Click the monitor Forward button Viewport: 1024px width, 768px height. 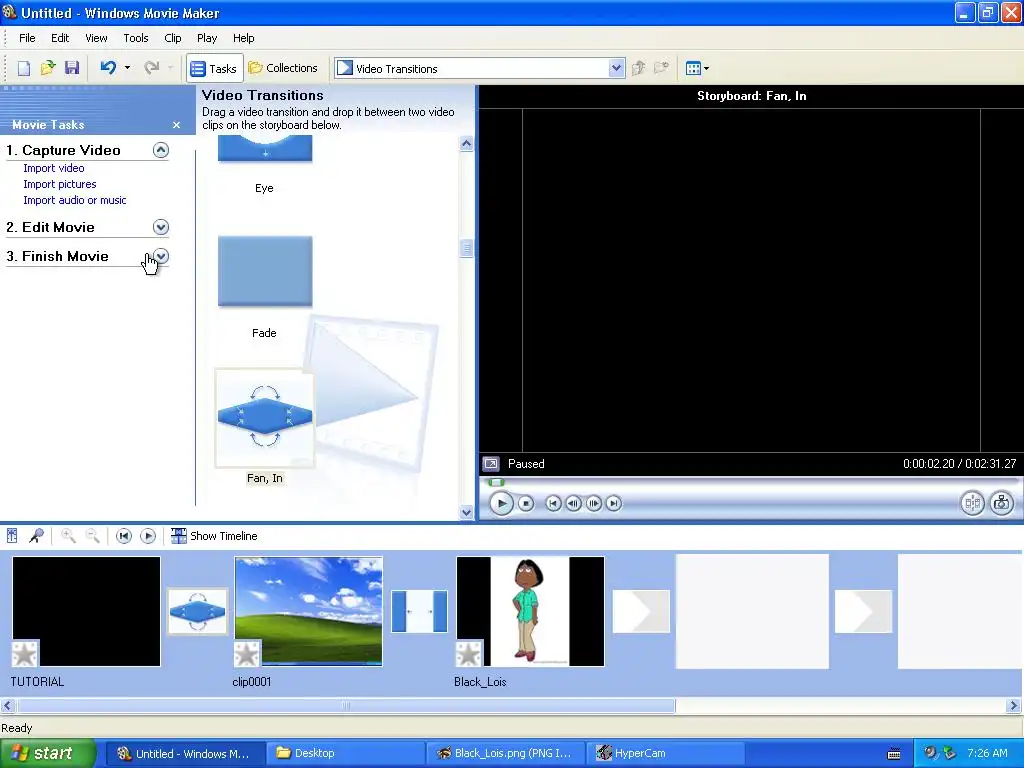click(x=613, y=504)
